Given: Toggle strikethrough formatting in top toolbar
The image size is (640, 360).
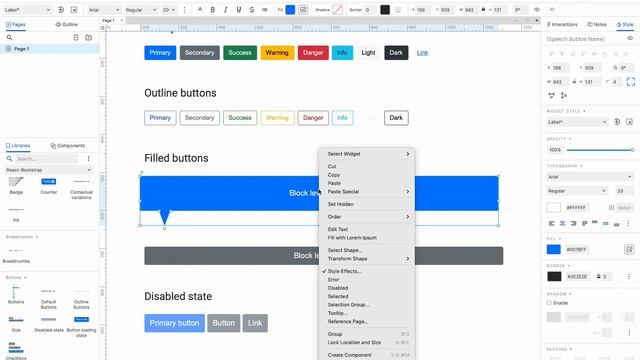Looking at the screenshot, I should click(252, 9).
